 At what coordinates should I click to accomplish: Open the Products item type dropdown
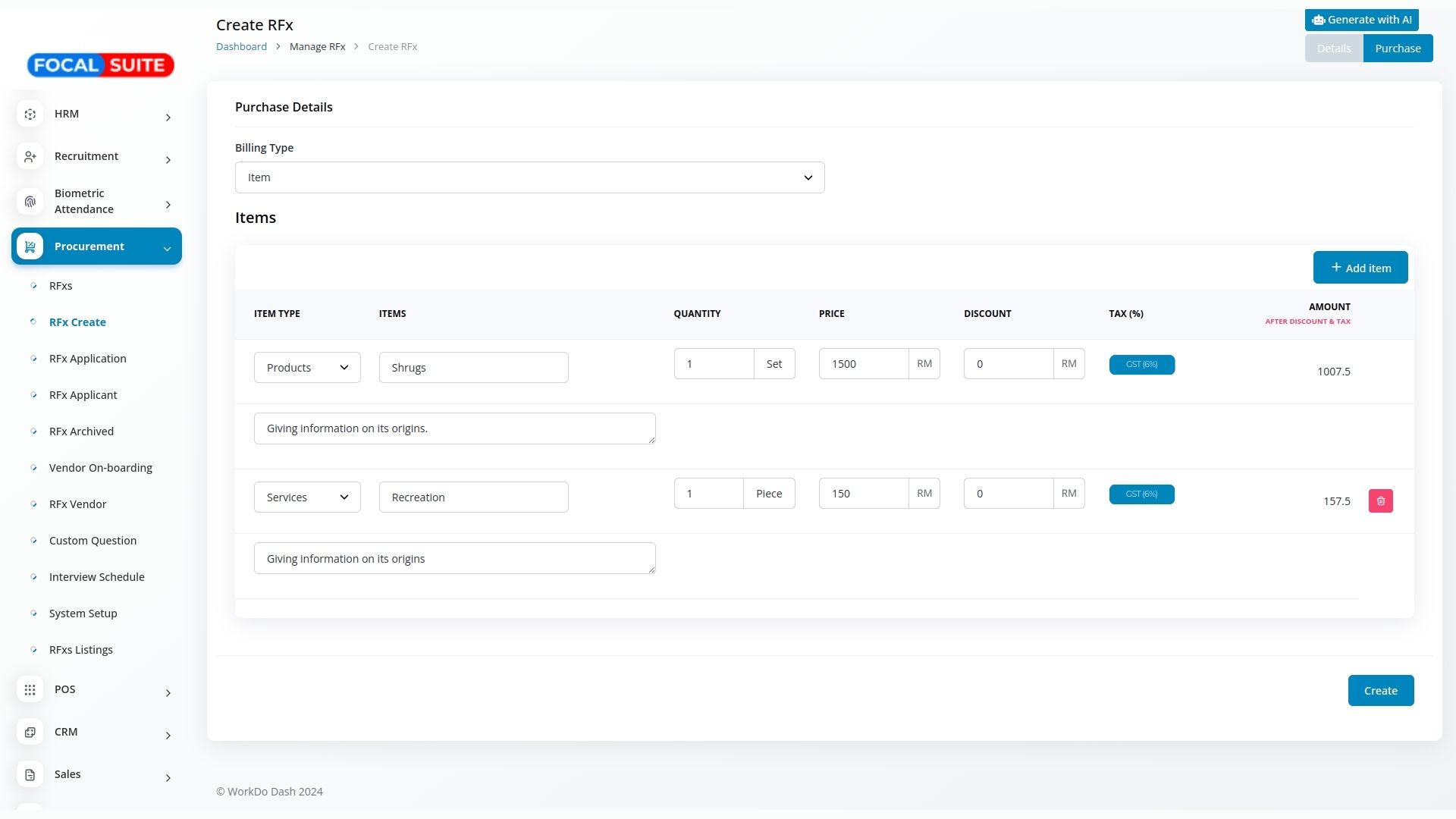pyautogui.click(x=307, y=368)
